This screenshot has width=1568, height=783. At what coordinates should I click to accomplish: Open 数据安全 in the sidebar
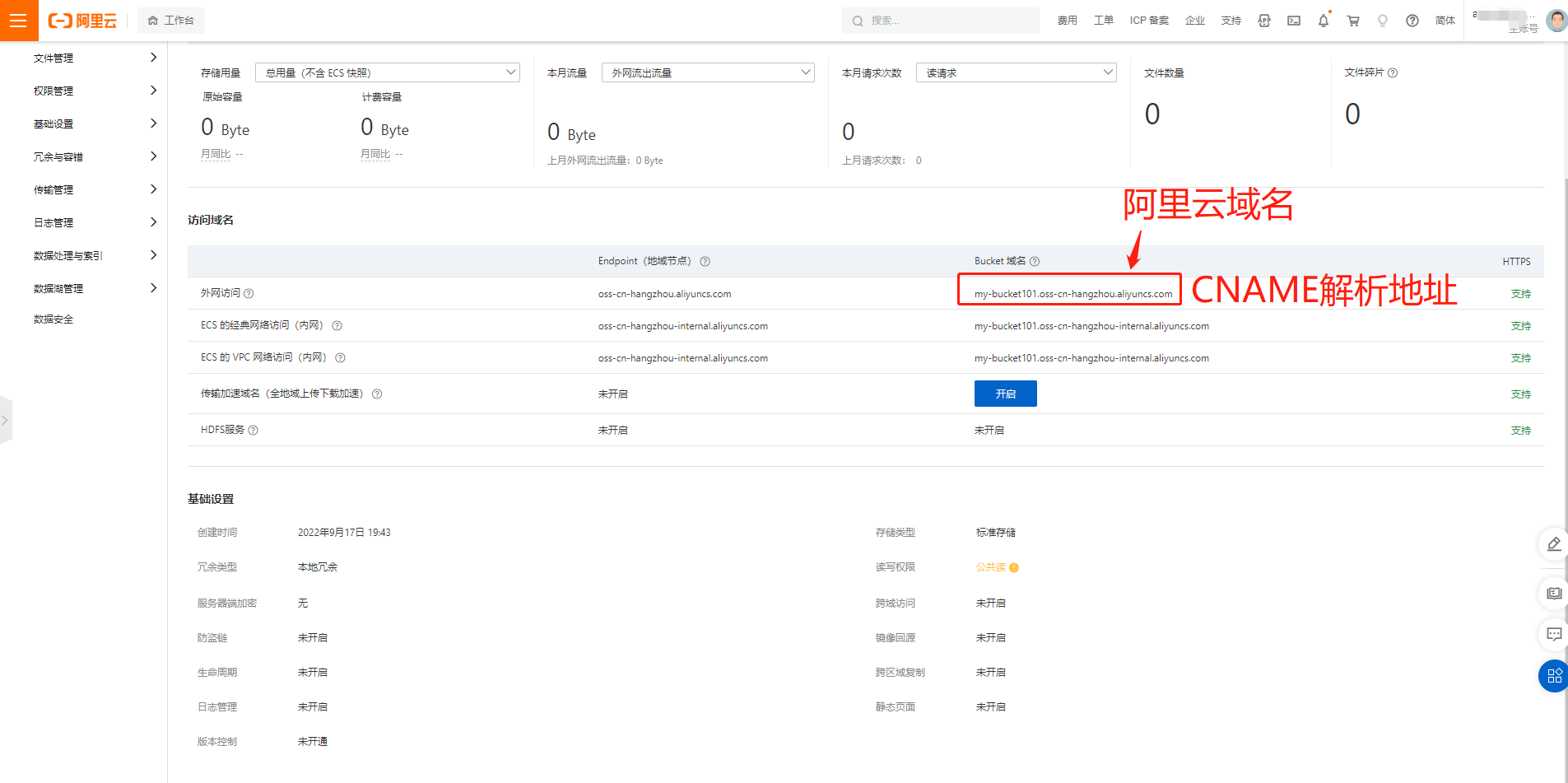click(x=54, y=319)
